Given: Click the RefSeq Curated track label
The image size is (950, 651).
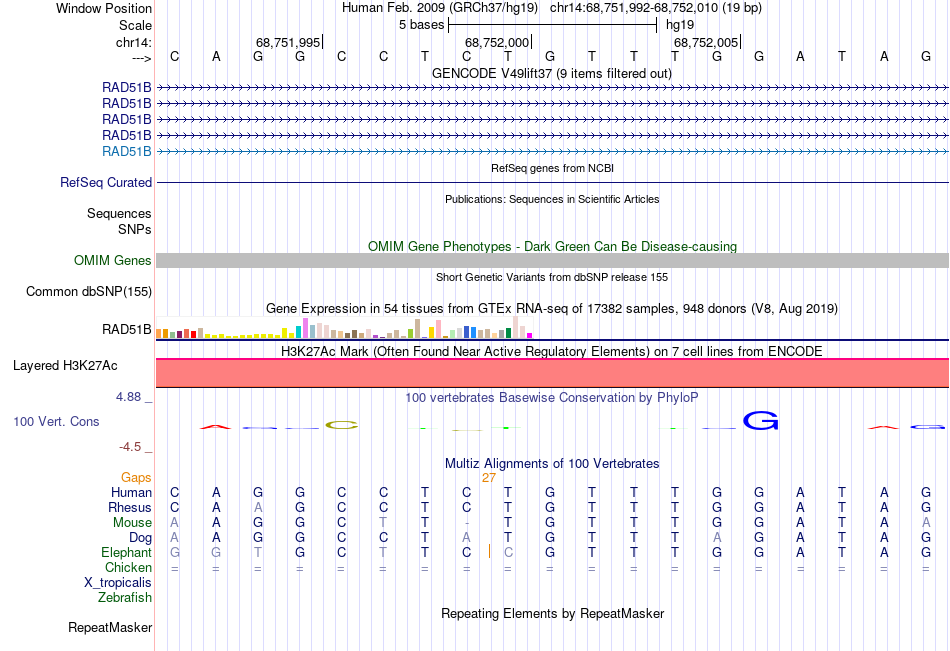Looking at the screenshot, I should [x=106, y=182].
